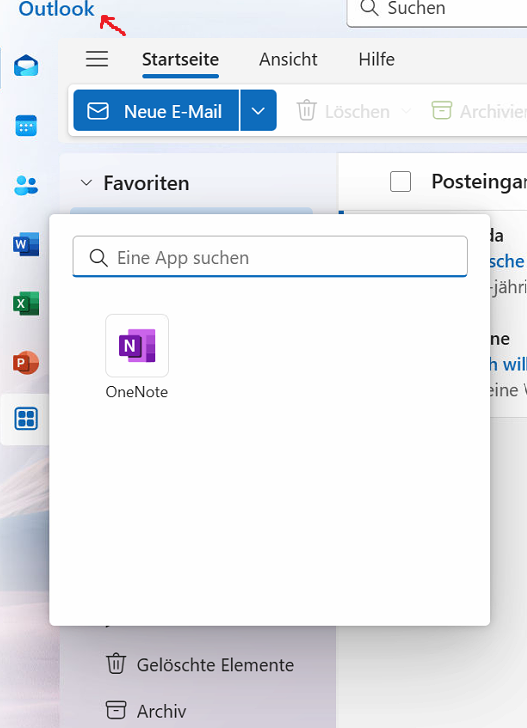Click the Eine App suchen field

tap(270, 257)
